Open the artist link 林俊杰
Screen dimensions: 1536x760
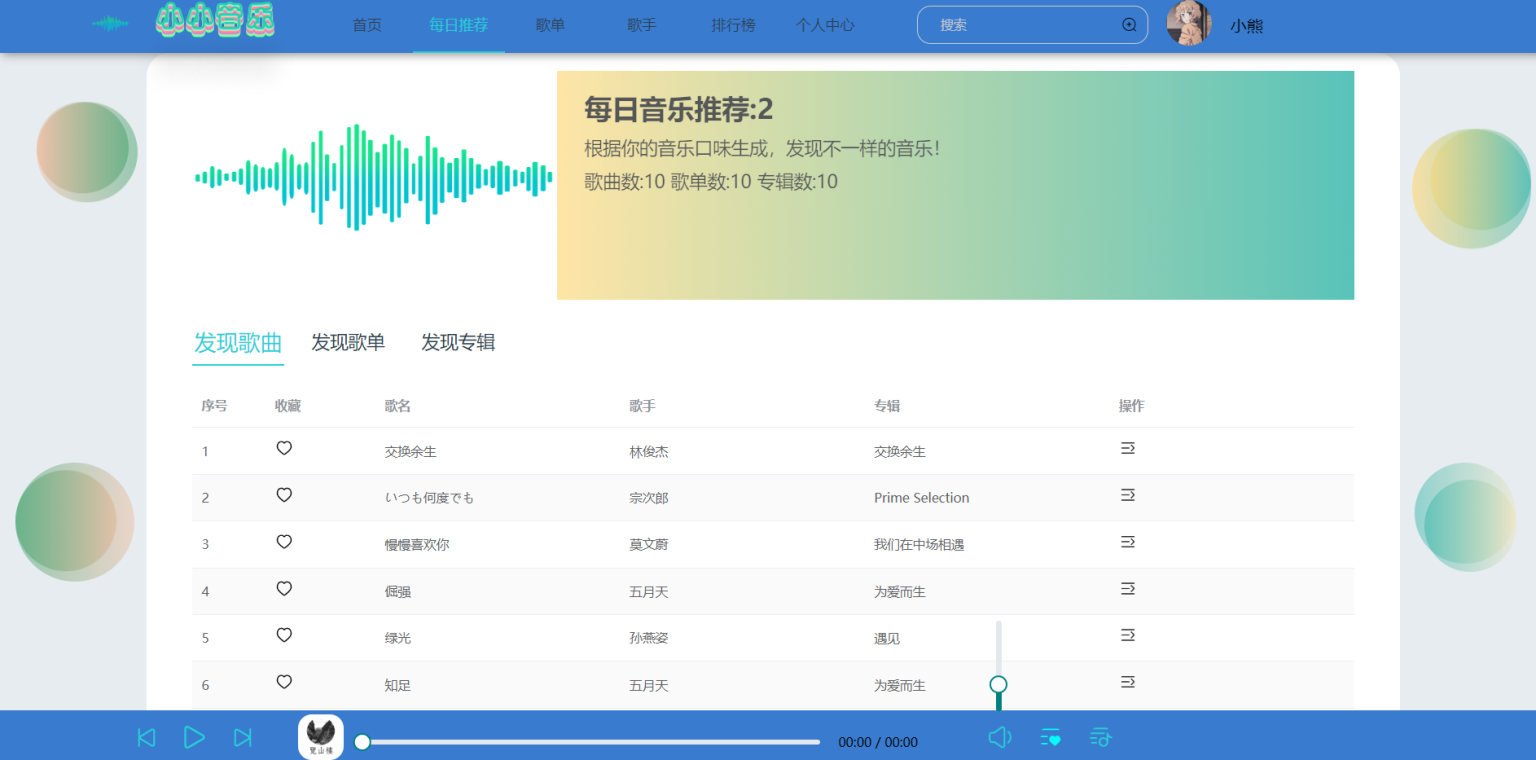pyautogui.click(x=649, y=452)
